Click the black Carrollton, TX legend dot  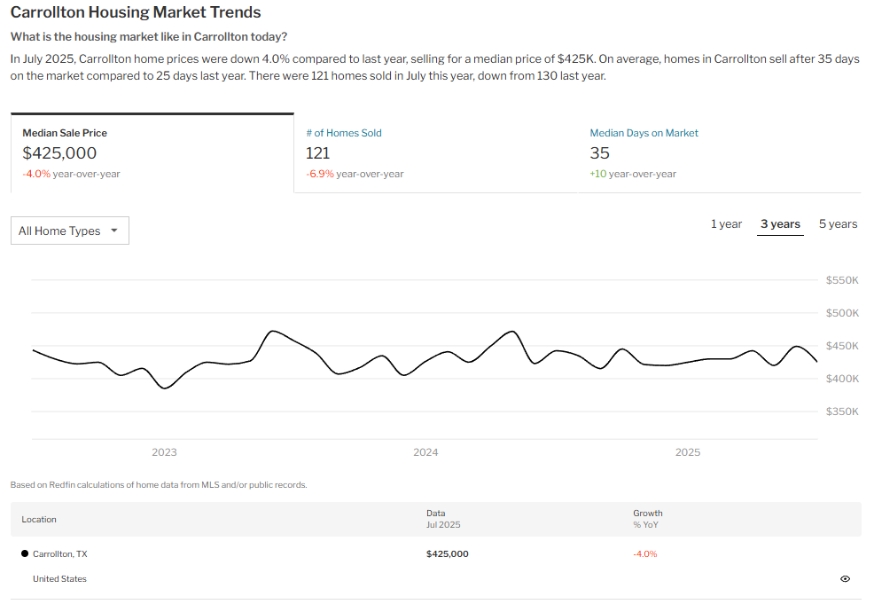[x=24, y=553]
